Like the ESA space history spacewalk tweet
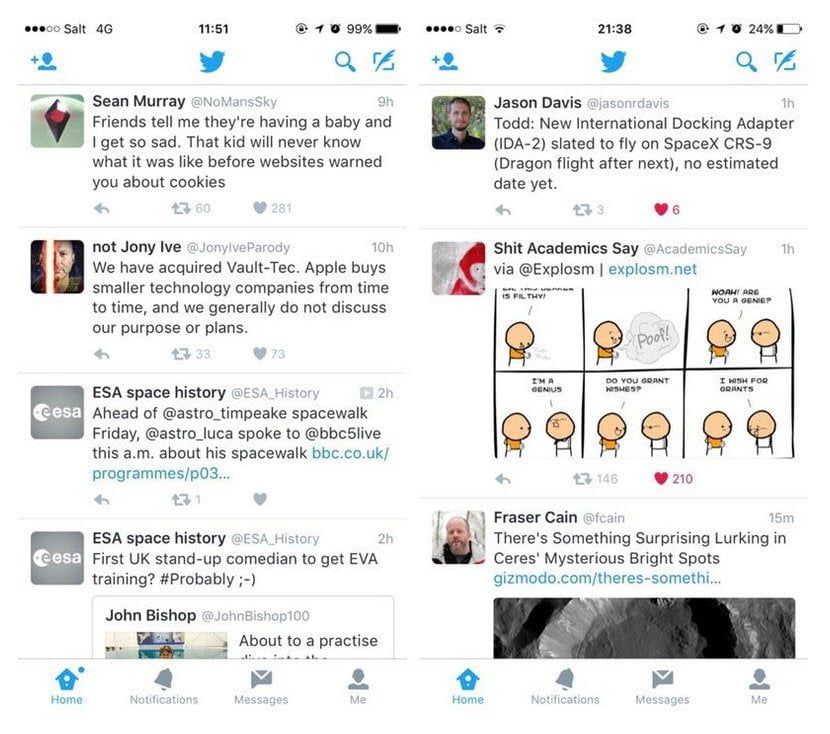 coord(260,499)
